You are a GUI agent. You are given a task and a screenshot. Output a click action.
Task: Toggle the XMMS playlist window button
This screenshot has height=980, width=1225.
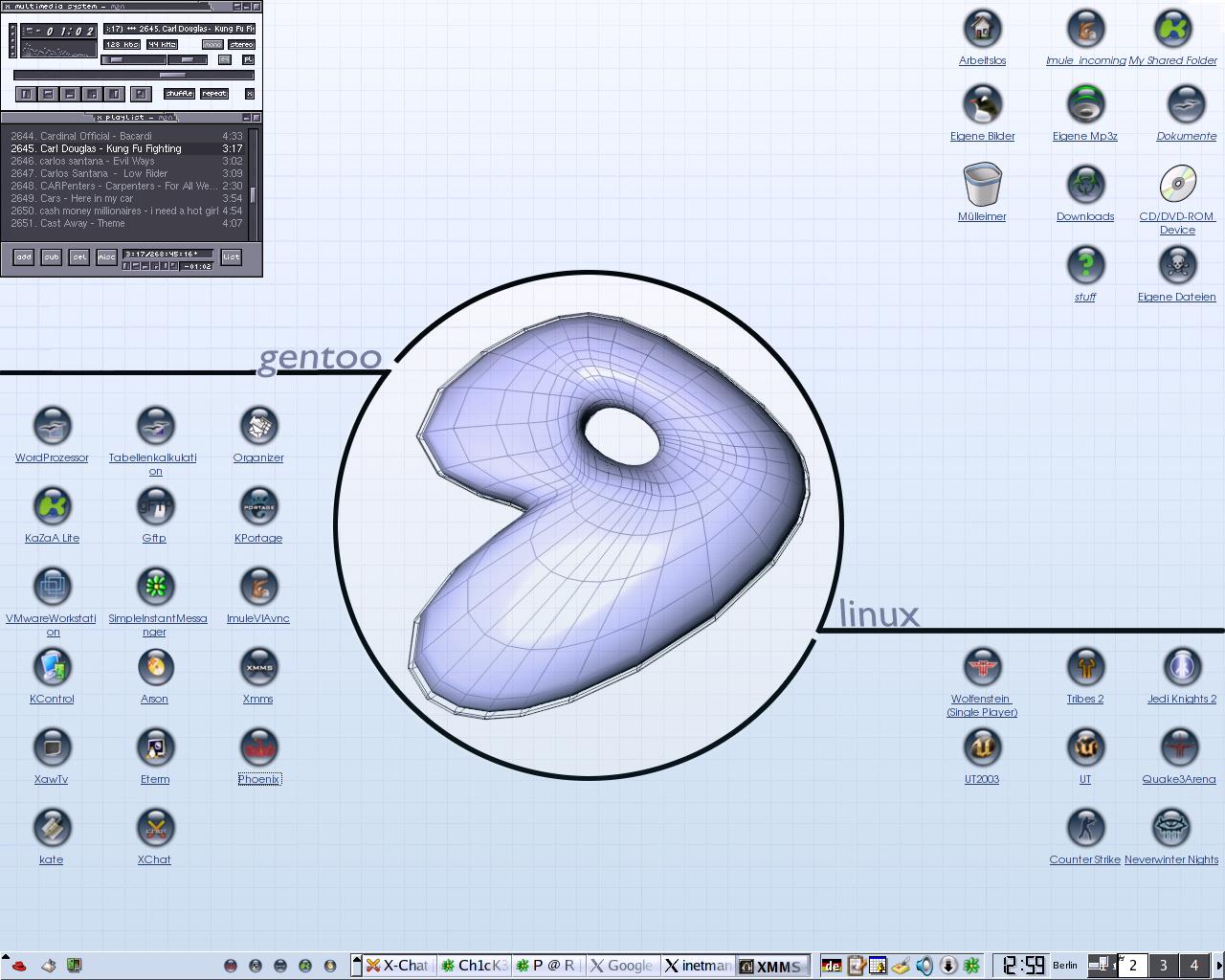click(x=248, y=59)
